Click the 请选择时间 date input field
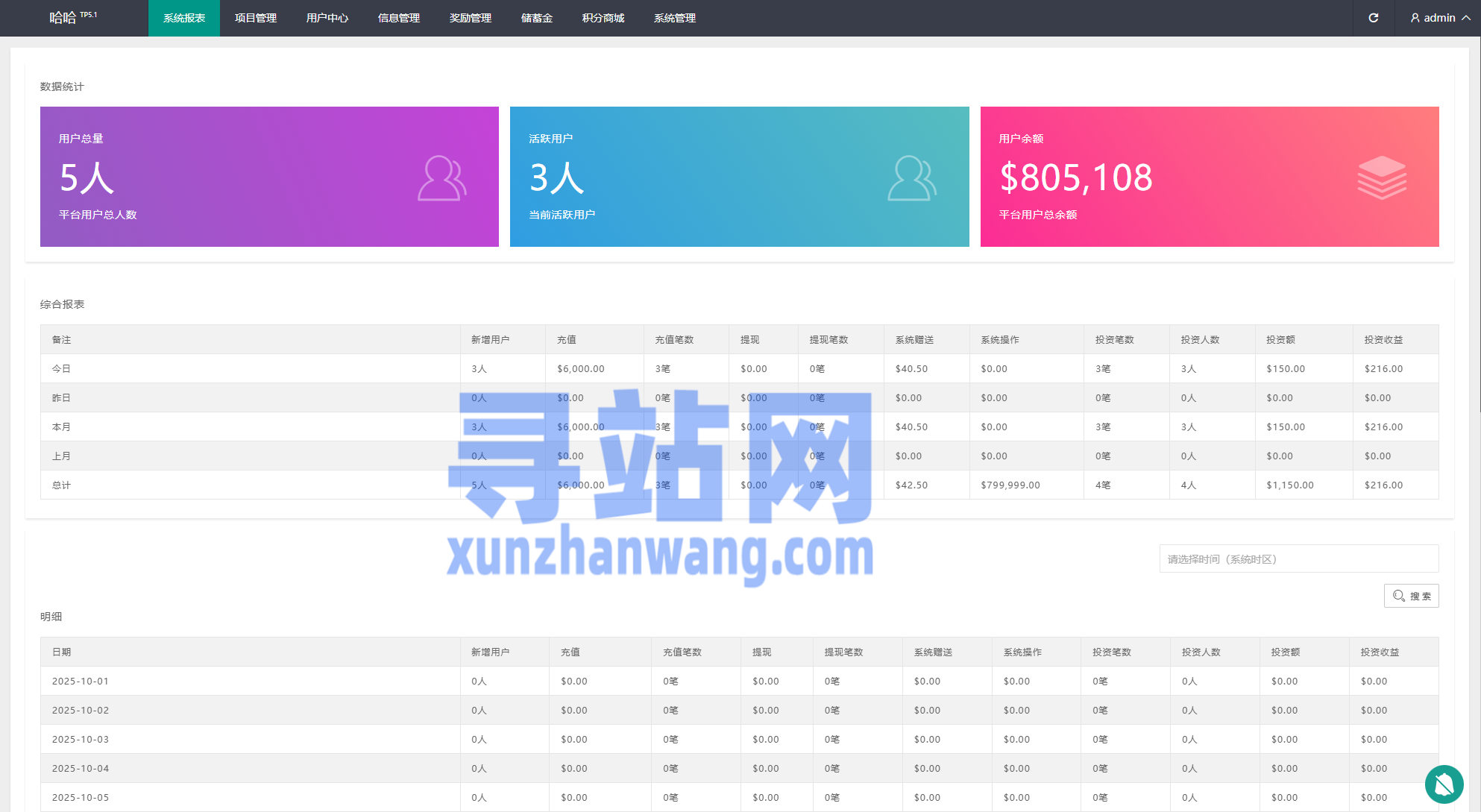The width and height of the screenshot is (1481, 812). point(1298,559)
